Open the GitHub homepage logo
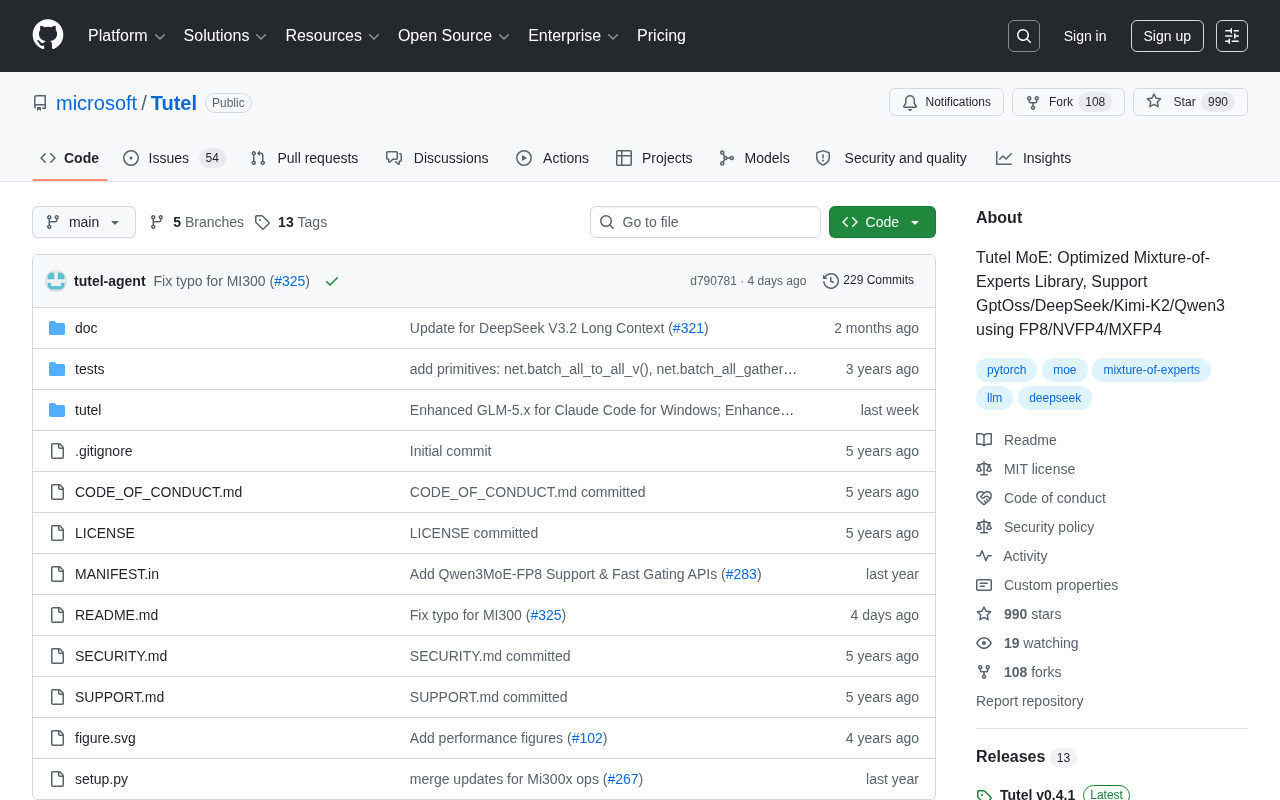This screenshot has height=800, width=1280. [x=48, y=35]
